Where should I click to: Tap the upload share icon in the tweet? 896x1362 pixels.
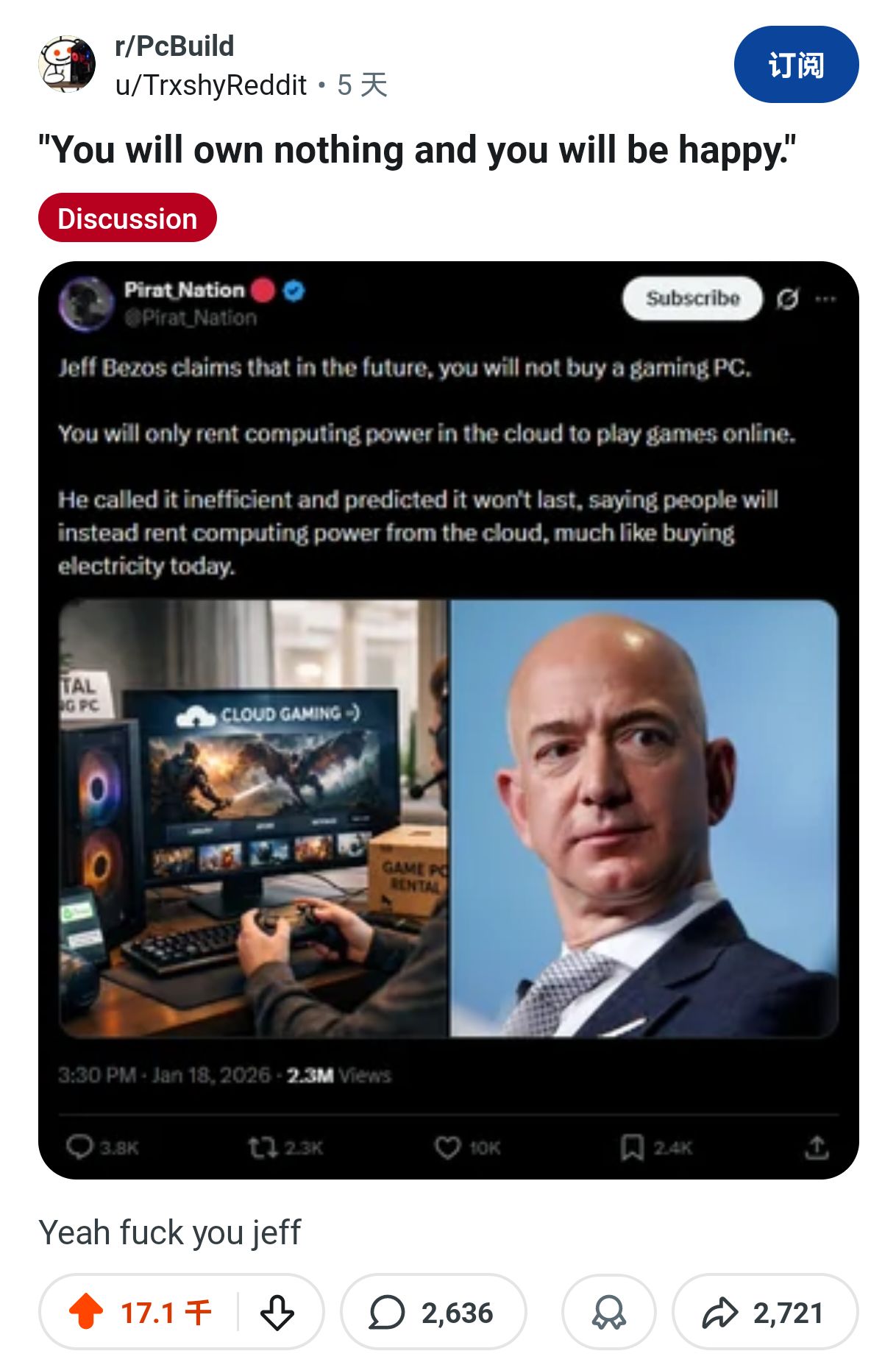817,1146
